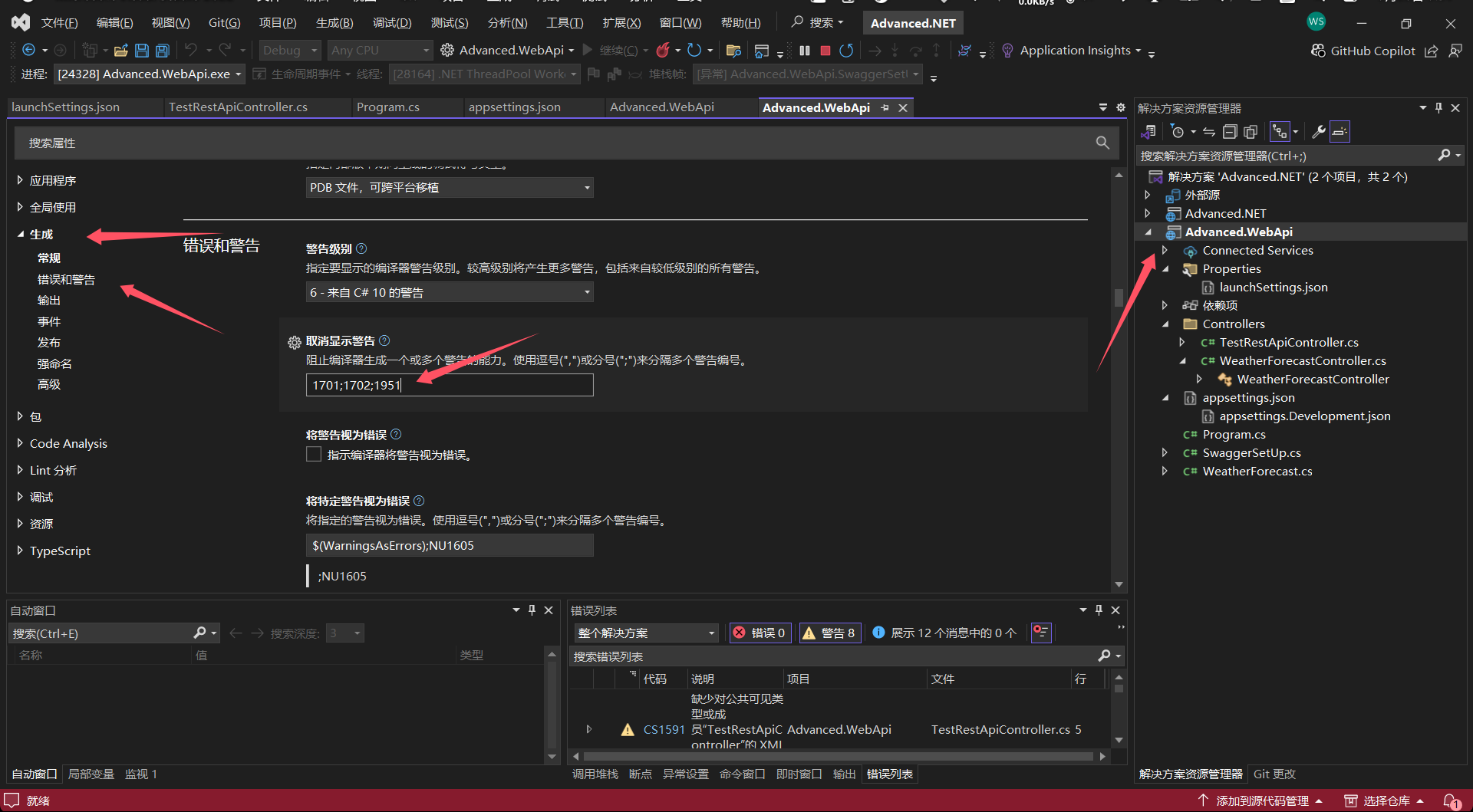Expand the 应用程序 property section

(x=20, y=180)
